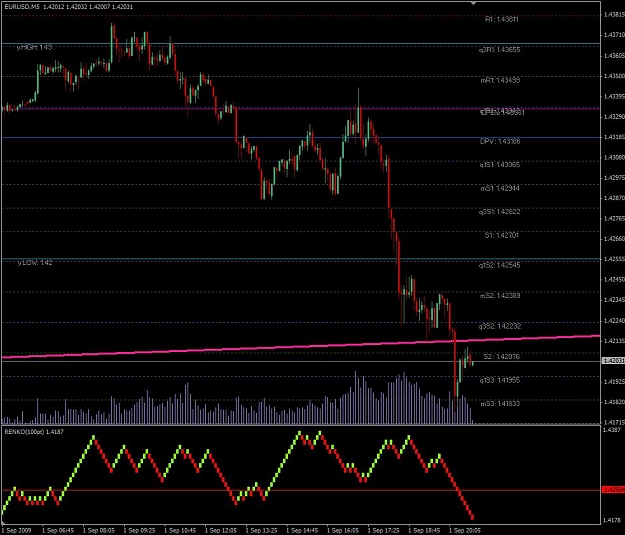The height and width of the screenshot is (535, 625).
Task: Click 1.42135 on the price axis
Action: [x=614, y=341]
